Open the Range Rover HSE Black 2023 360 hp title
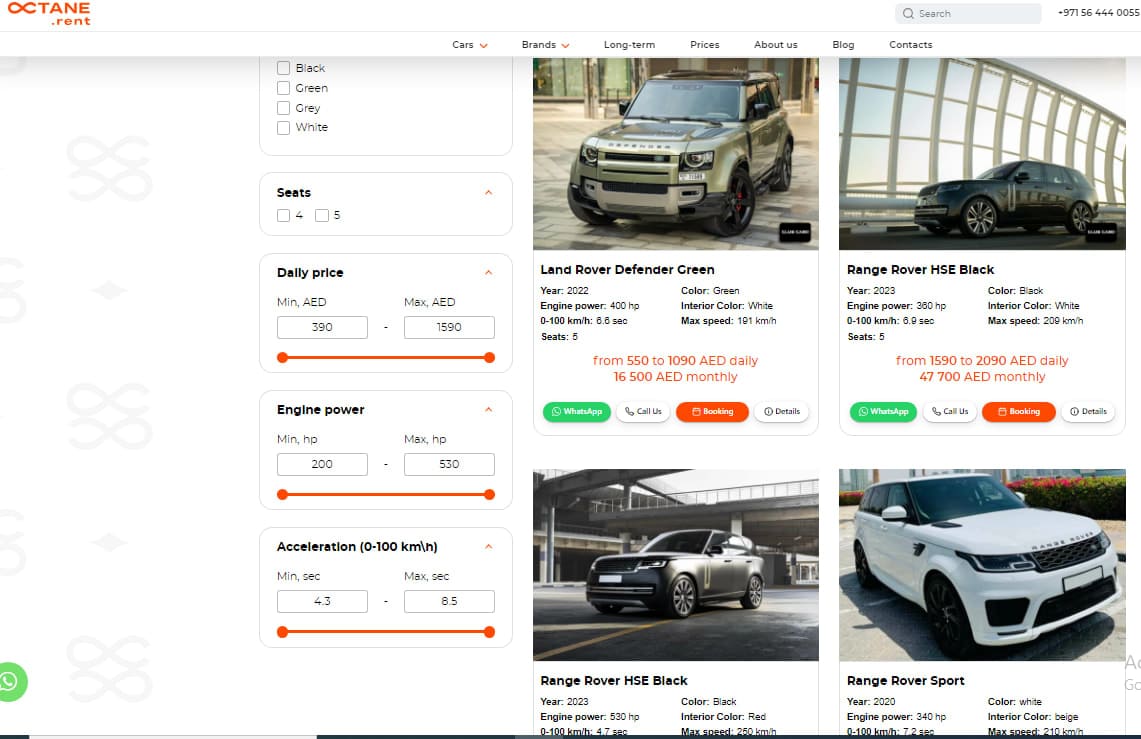This screenshot has width=1141, height=739. coord(920,270)
